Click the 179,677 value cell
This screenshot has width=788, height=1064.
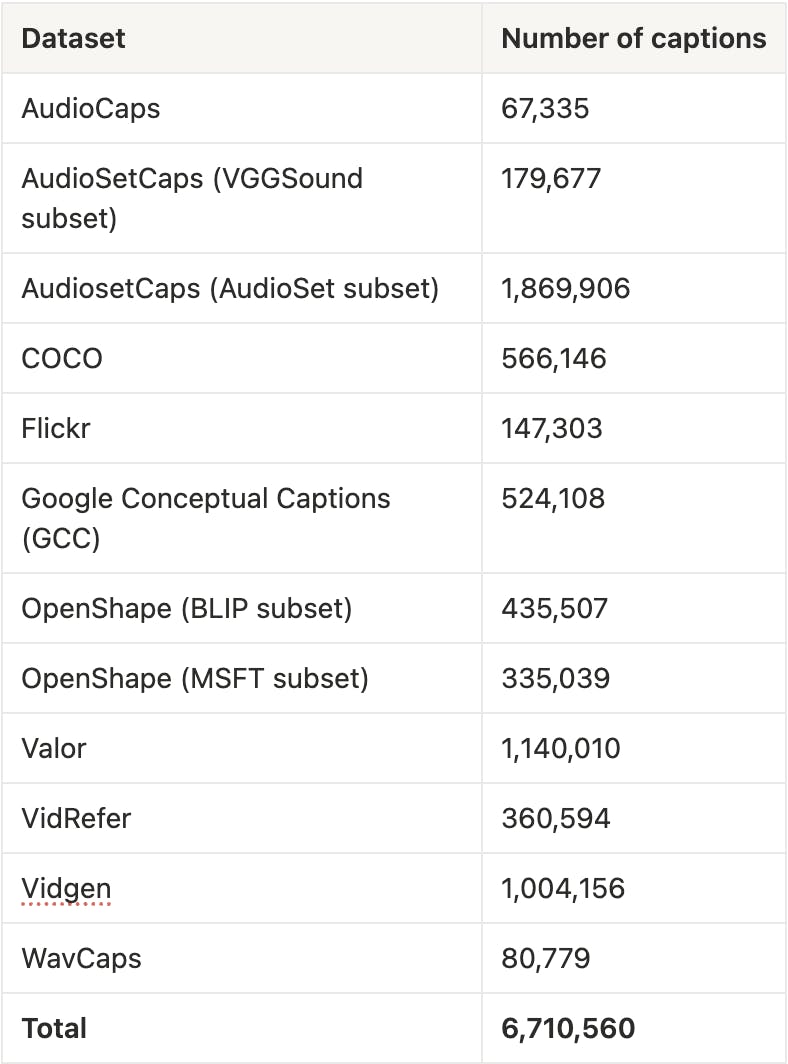click(x=551, y=178)
